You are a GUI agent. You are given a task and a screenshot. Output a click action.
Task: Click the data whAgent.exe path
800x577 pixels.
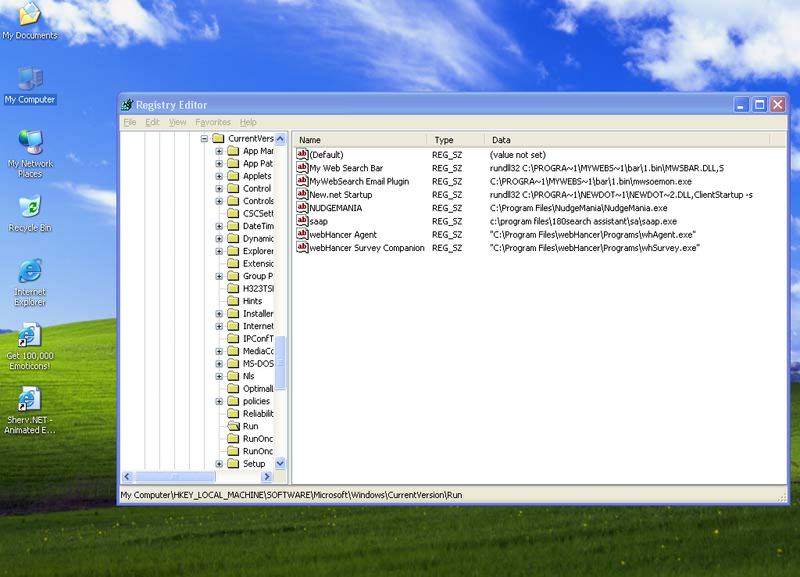593,234
